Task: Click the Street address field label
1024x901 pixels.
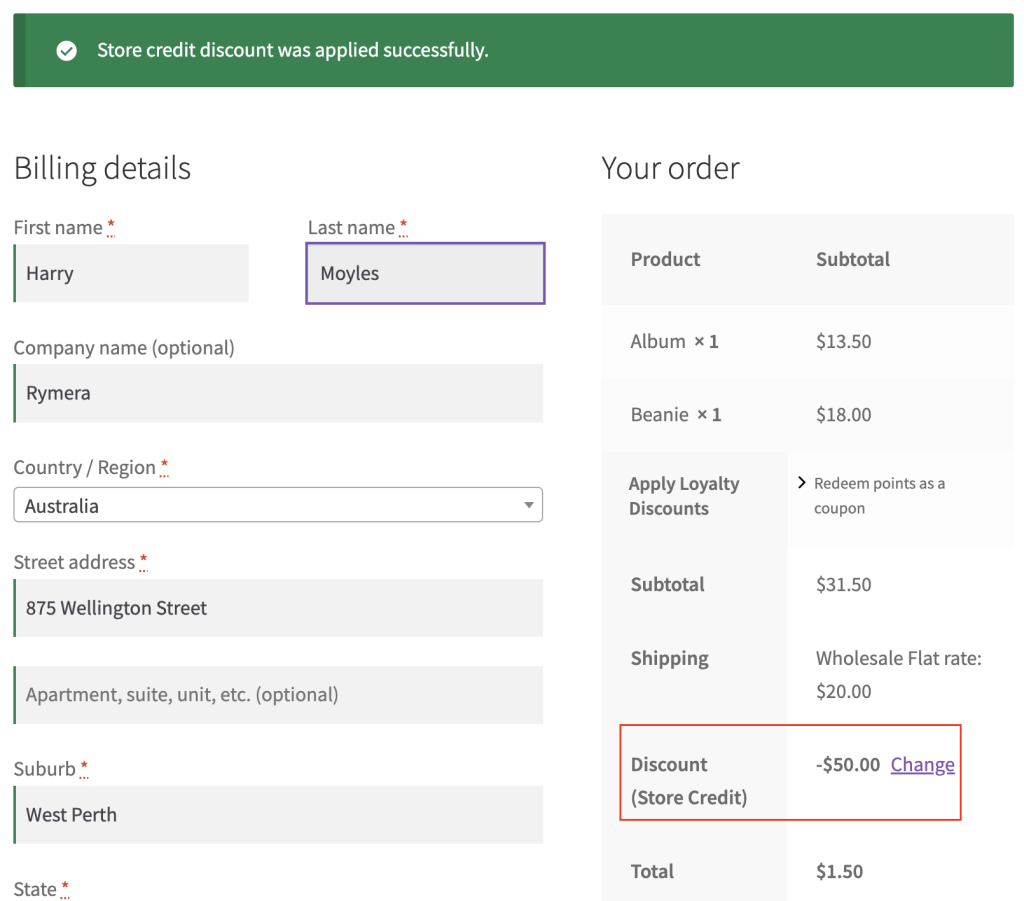Action: (80, 562)
